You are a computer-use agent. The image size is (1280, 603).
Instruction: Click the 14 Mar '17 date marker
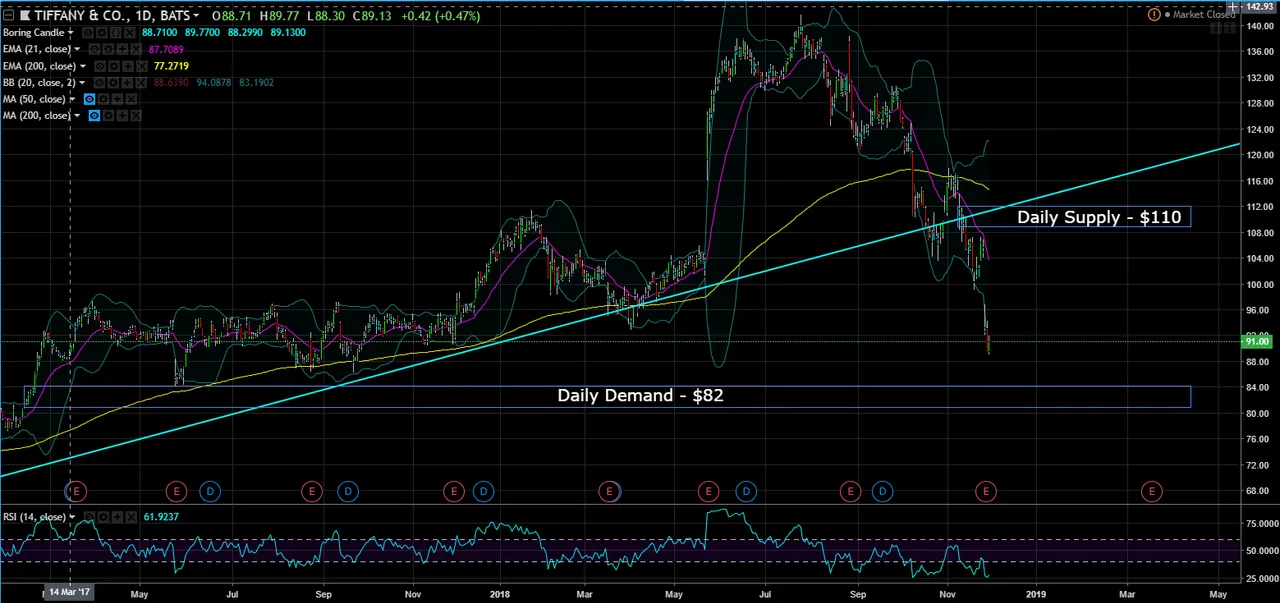[x=70, y=592]
